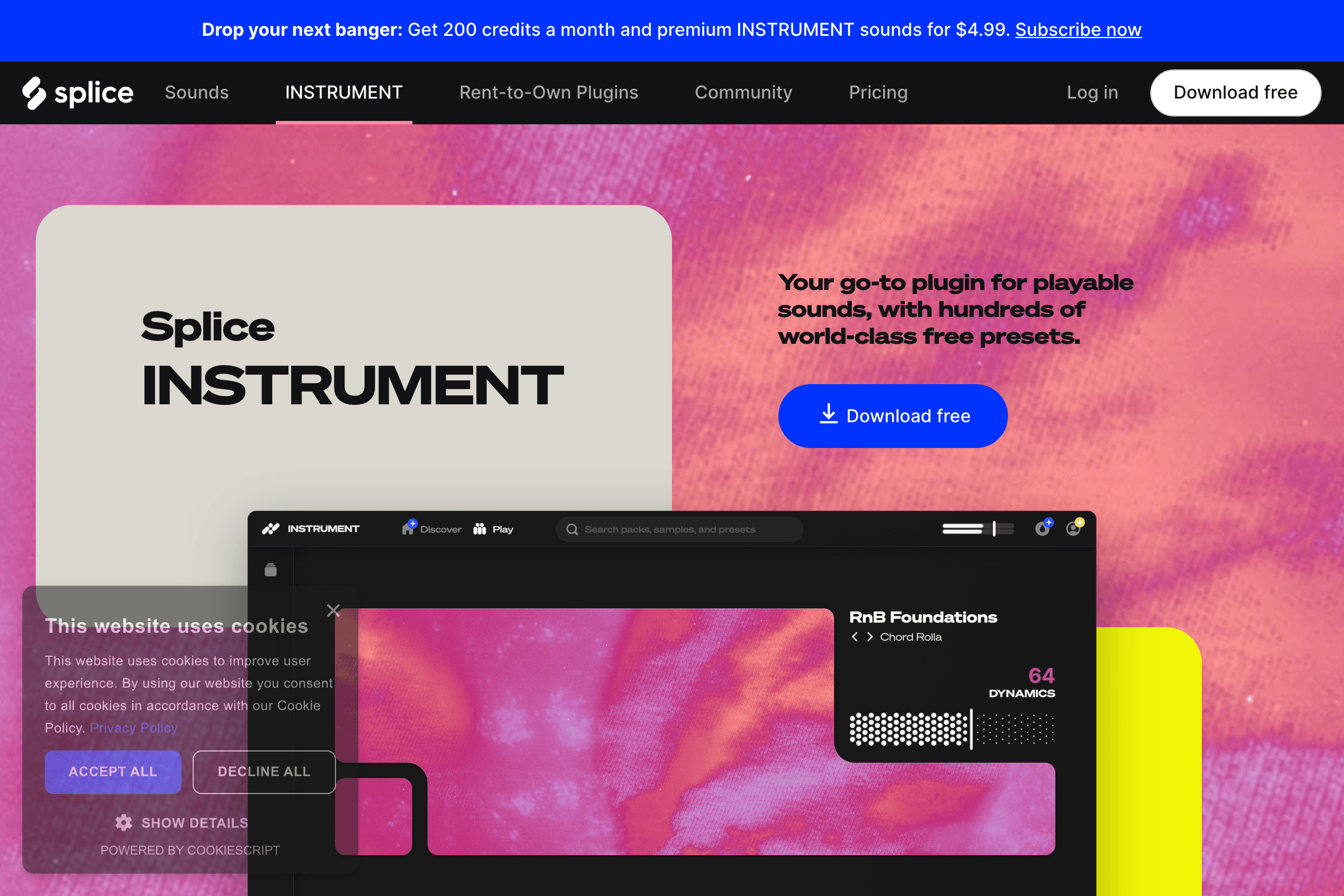Expand SHOW DETAILS in cookie banner
The image size is (1344, 896).
[195, 823]
